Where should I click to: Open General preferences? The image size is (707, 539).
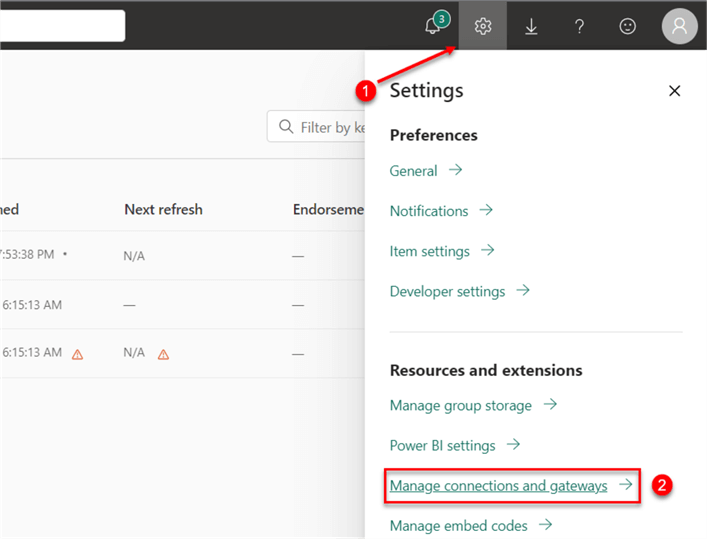coord(413,171)
